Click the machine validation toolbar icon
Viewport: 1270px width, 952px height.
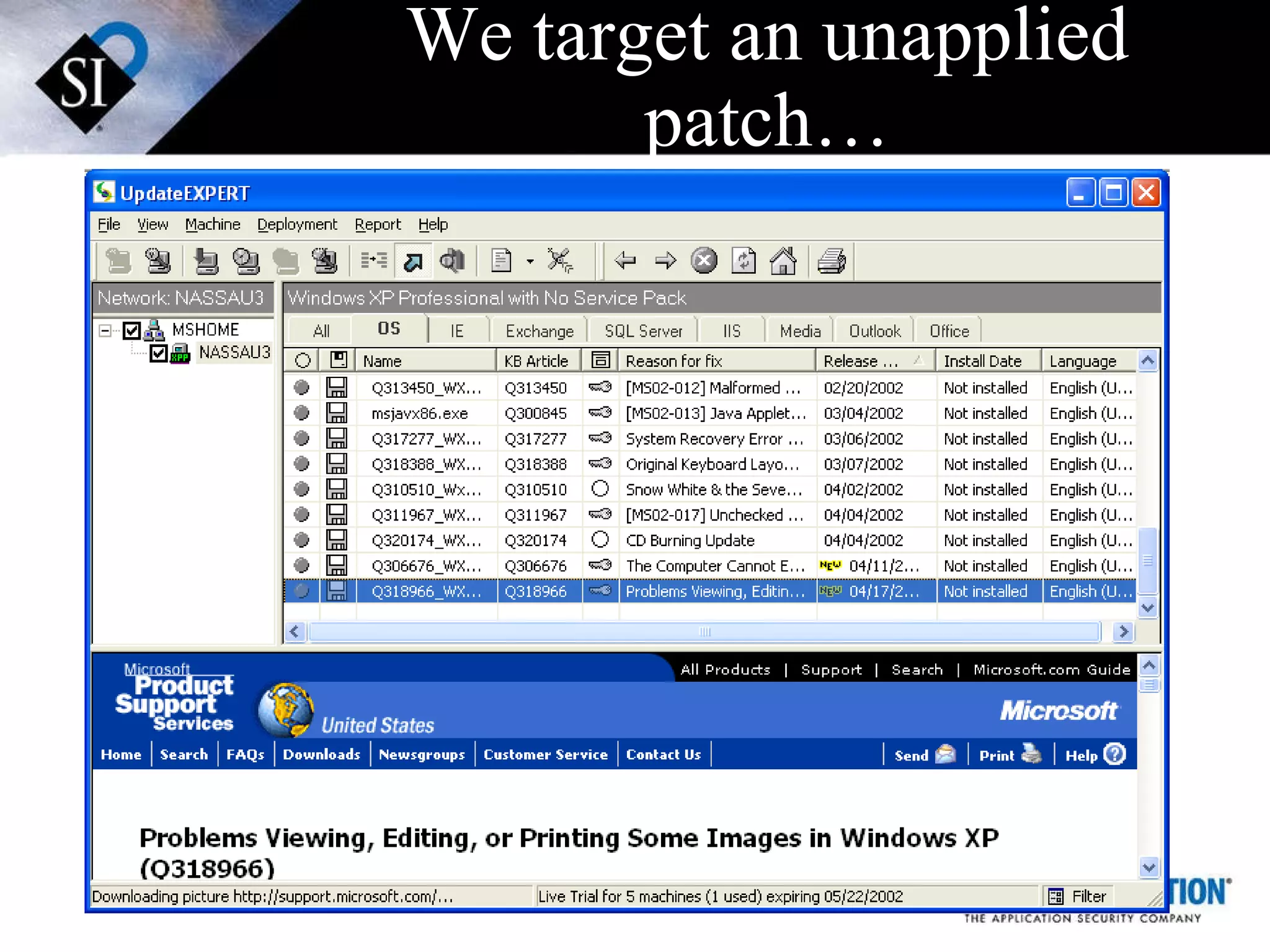(x=325, y=260)
